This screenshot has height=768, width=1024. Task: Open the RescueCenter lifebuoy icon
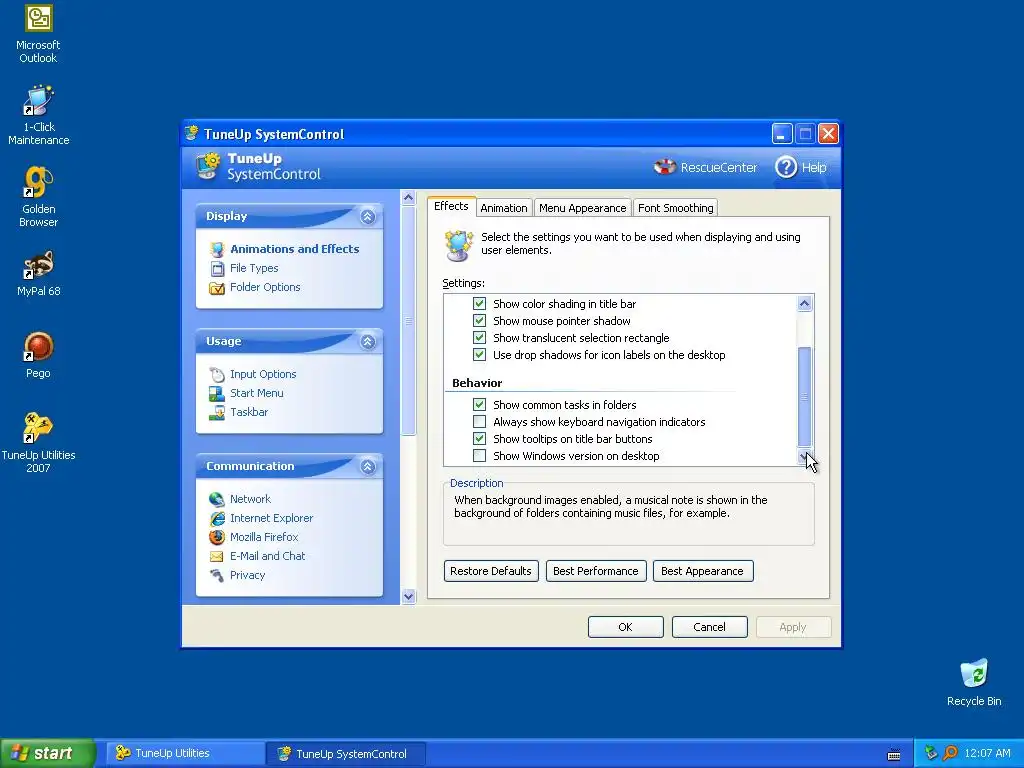[x=664, y=167]
